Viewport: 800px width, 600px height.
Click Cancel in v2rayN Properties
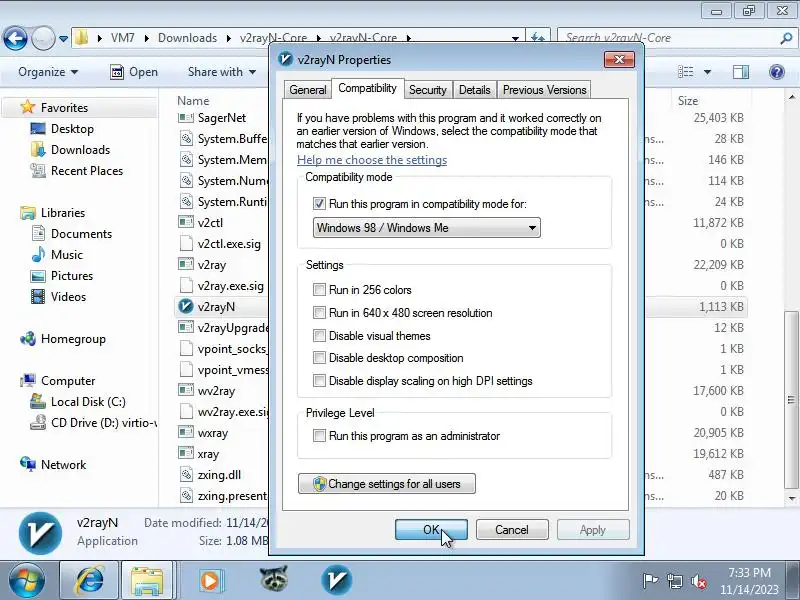[512, 530]
